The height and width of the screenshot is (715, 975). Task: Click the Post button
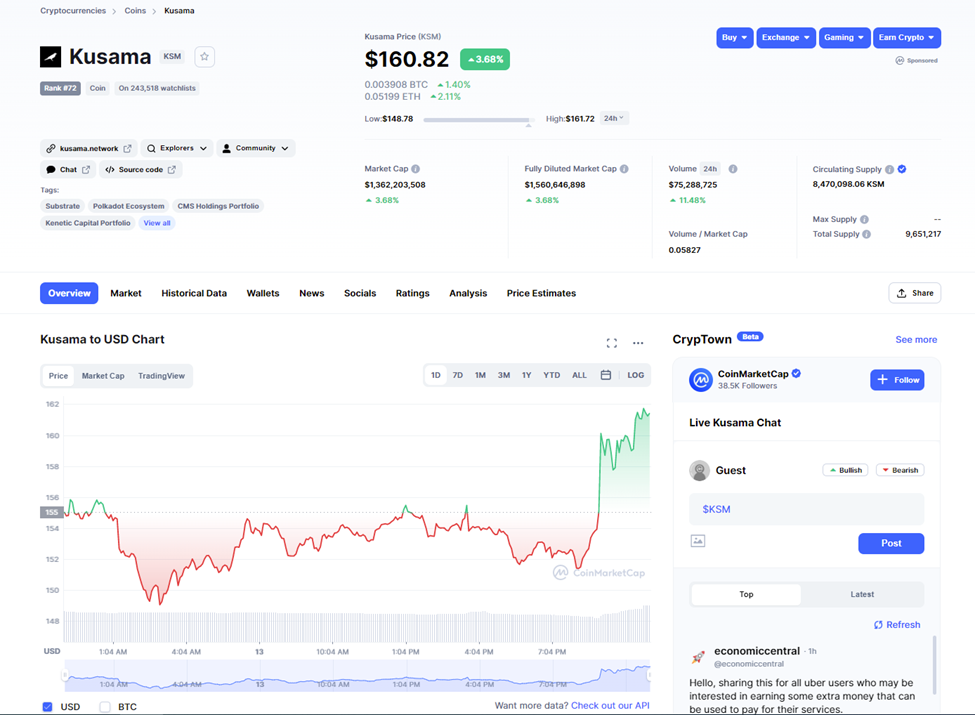891,543
